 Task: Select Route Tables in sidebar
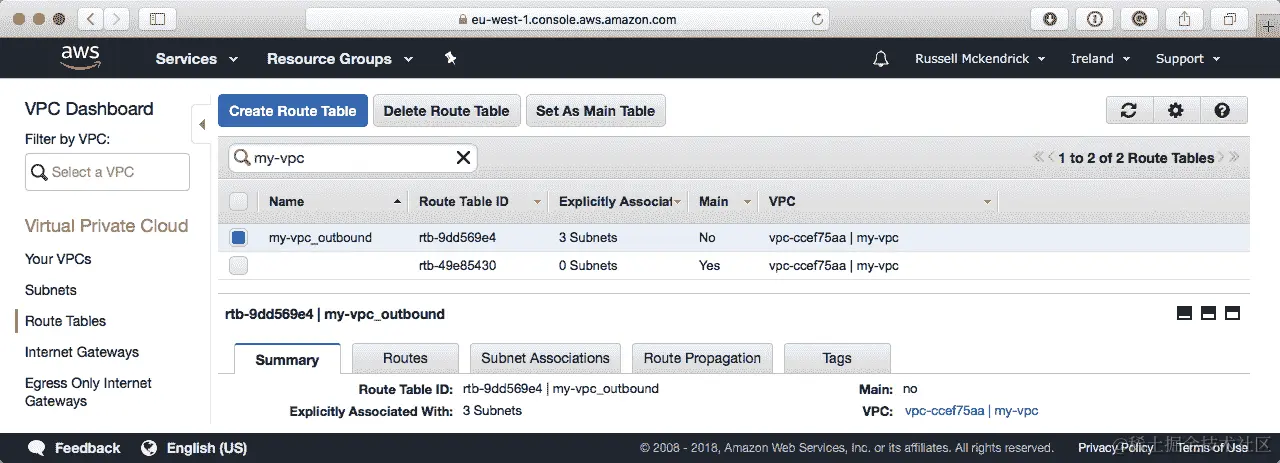click(x=65, y=321)
